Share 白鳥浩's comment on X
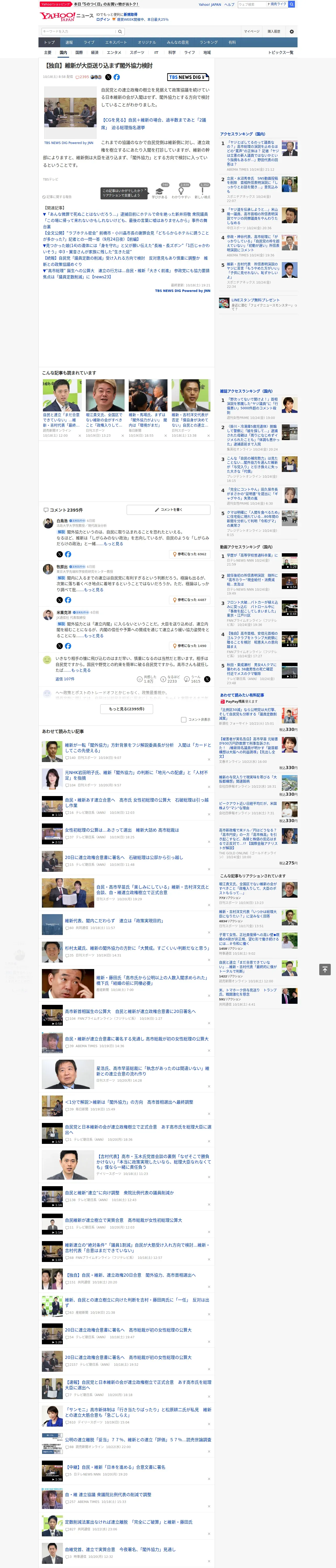Screen dimensions: 336x1568 (x=60, y=554)
